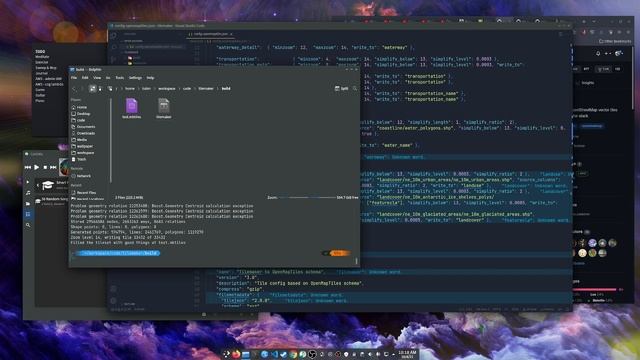Image resolution: width=640 pixels, height=360 pixels.
Task: Open the Go menu in Dolphin
Action: point(108,78)
